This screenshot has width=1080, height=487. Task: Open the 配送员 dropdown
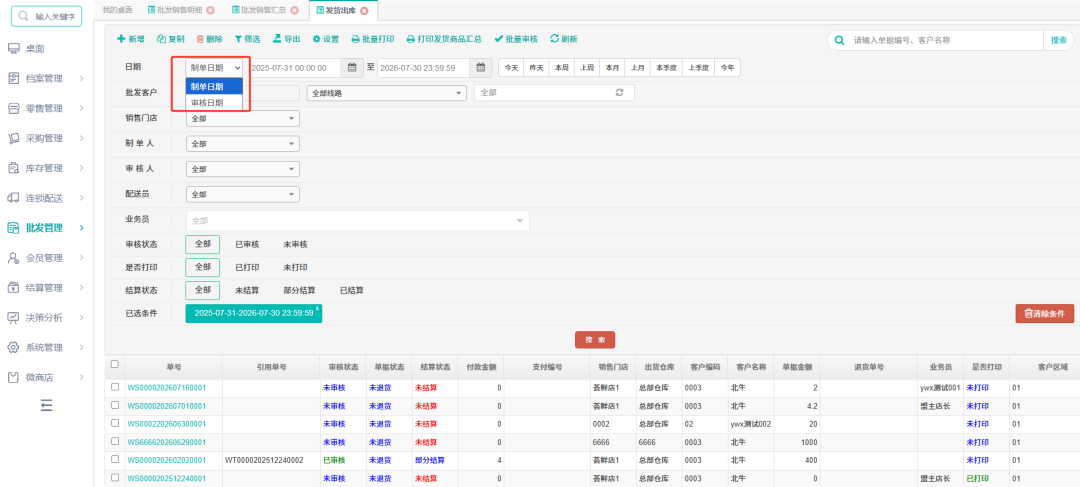pyautogui.click(x=242, y=194)
